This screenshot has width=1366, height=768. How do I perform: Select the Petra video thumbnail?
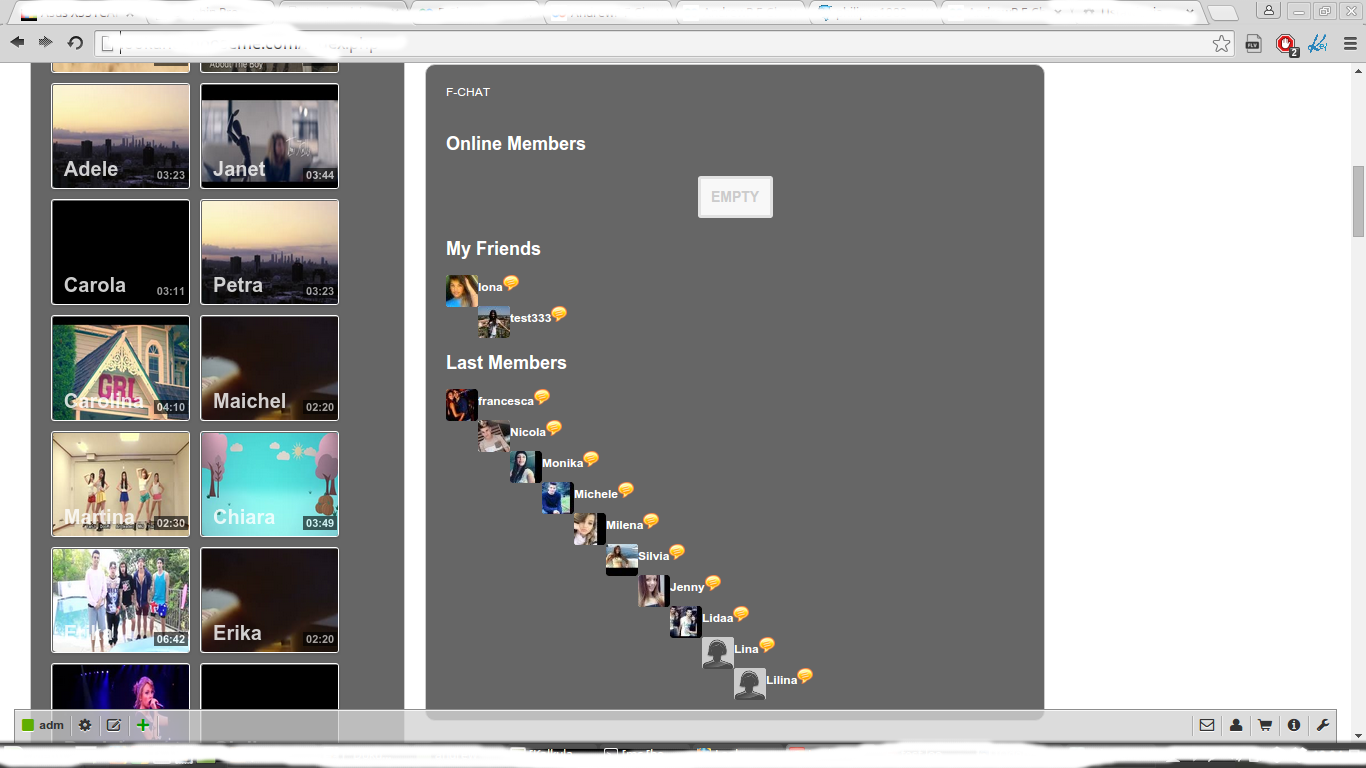(x=270, y=252)
